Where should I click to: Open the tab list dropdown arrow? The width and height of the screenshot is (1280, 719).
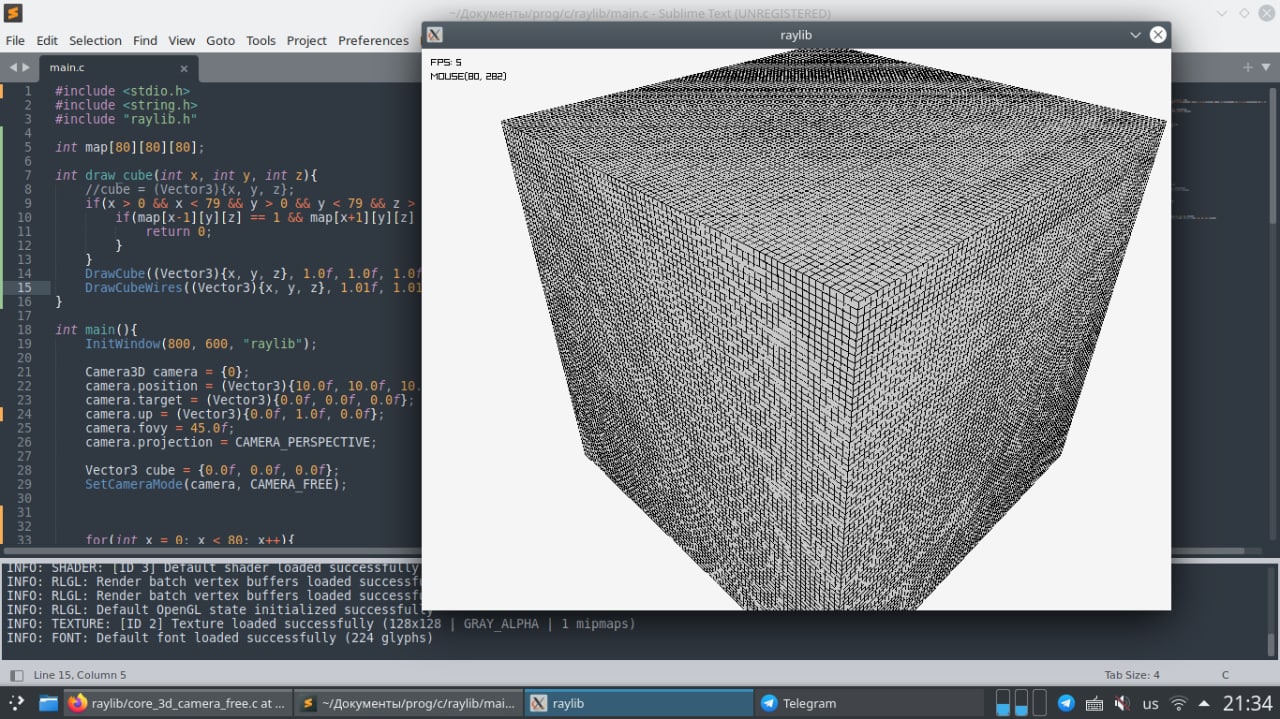(1266, 67)
